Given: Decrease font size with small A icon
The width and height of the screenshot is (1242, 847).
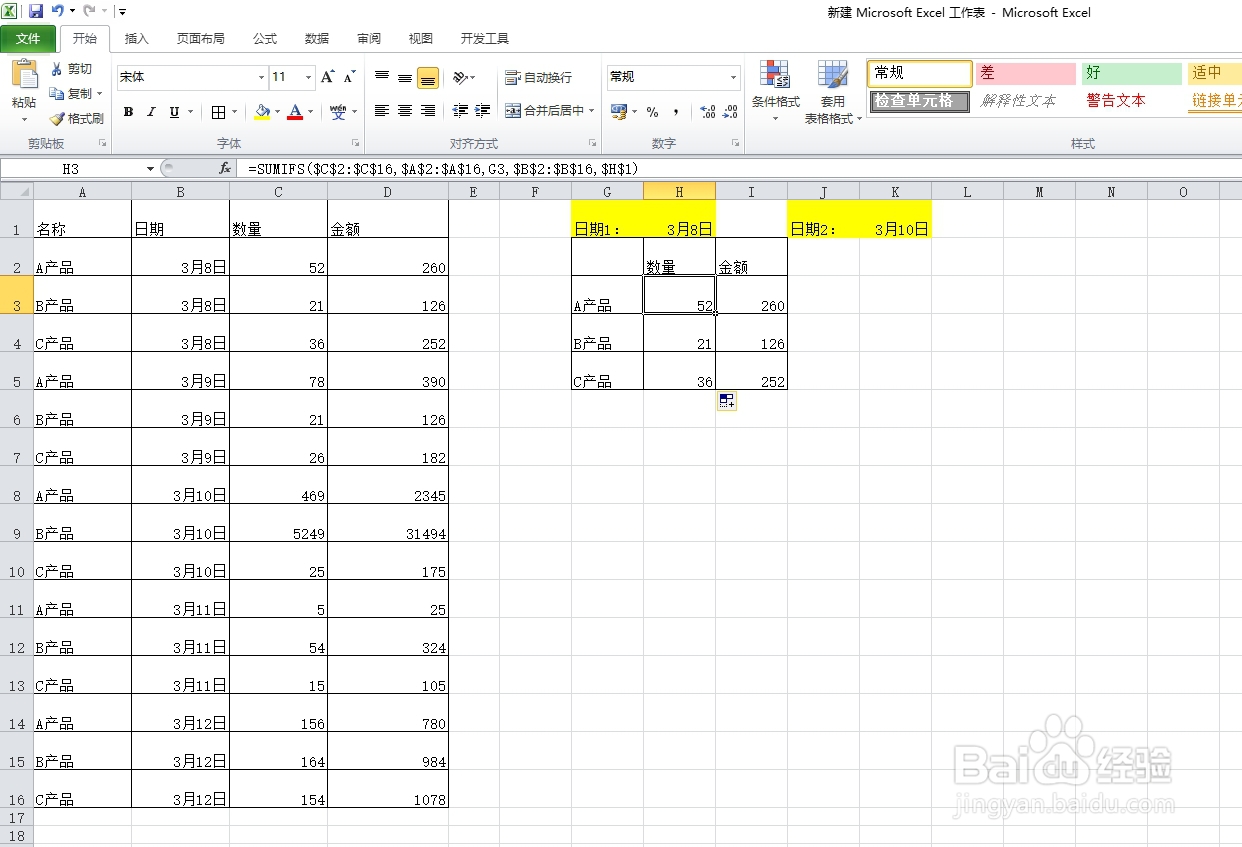Looking at the screenshot, I should 350,77.
